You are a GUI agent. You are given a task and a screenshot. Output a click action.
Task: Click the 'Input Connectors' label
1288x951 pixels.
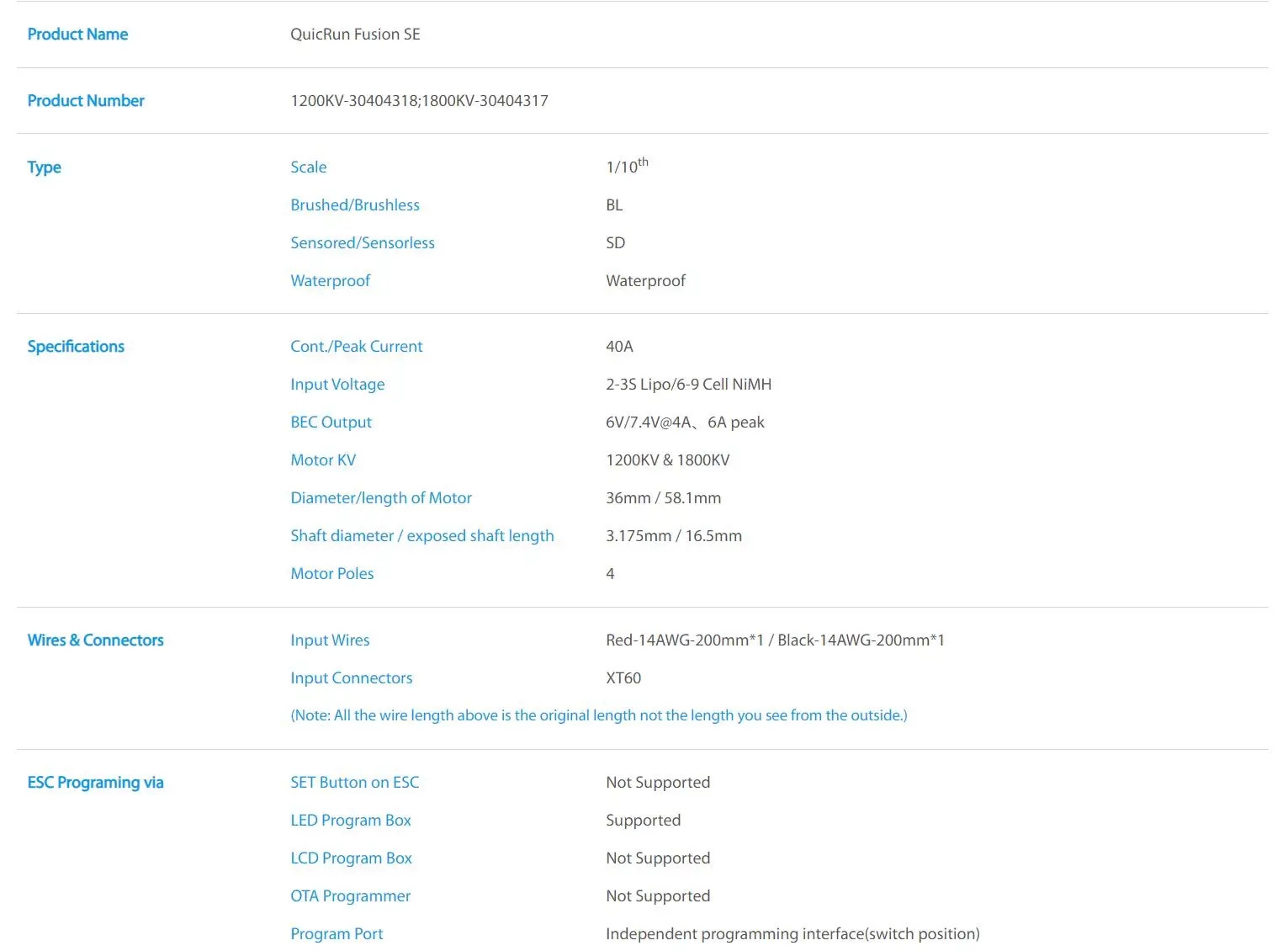351,678
